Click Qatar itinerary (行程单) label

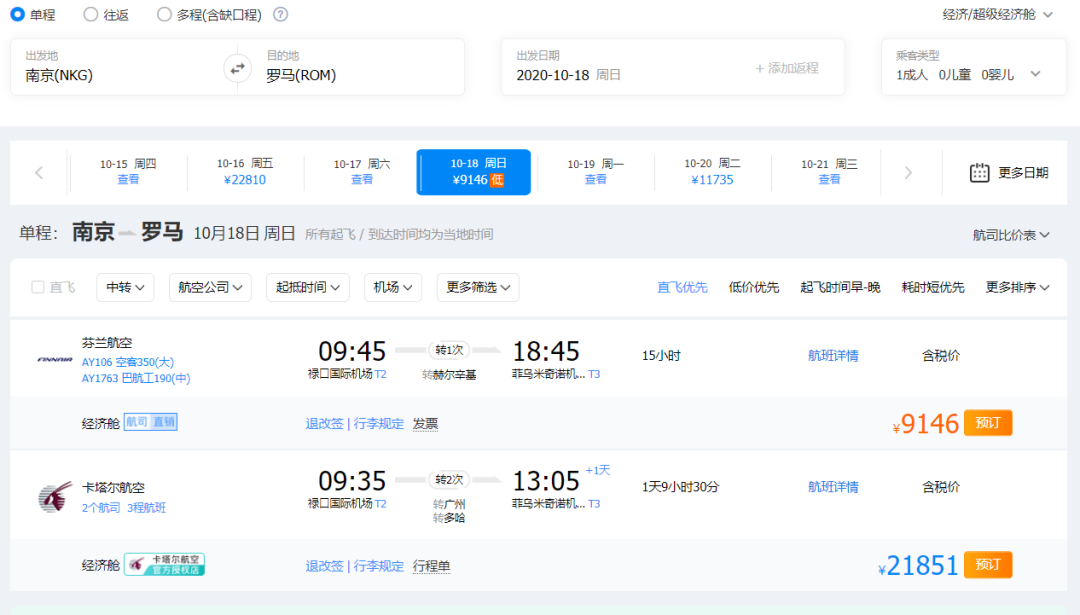click(x=431, y=566)
